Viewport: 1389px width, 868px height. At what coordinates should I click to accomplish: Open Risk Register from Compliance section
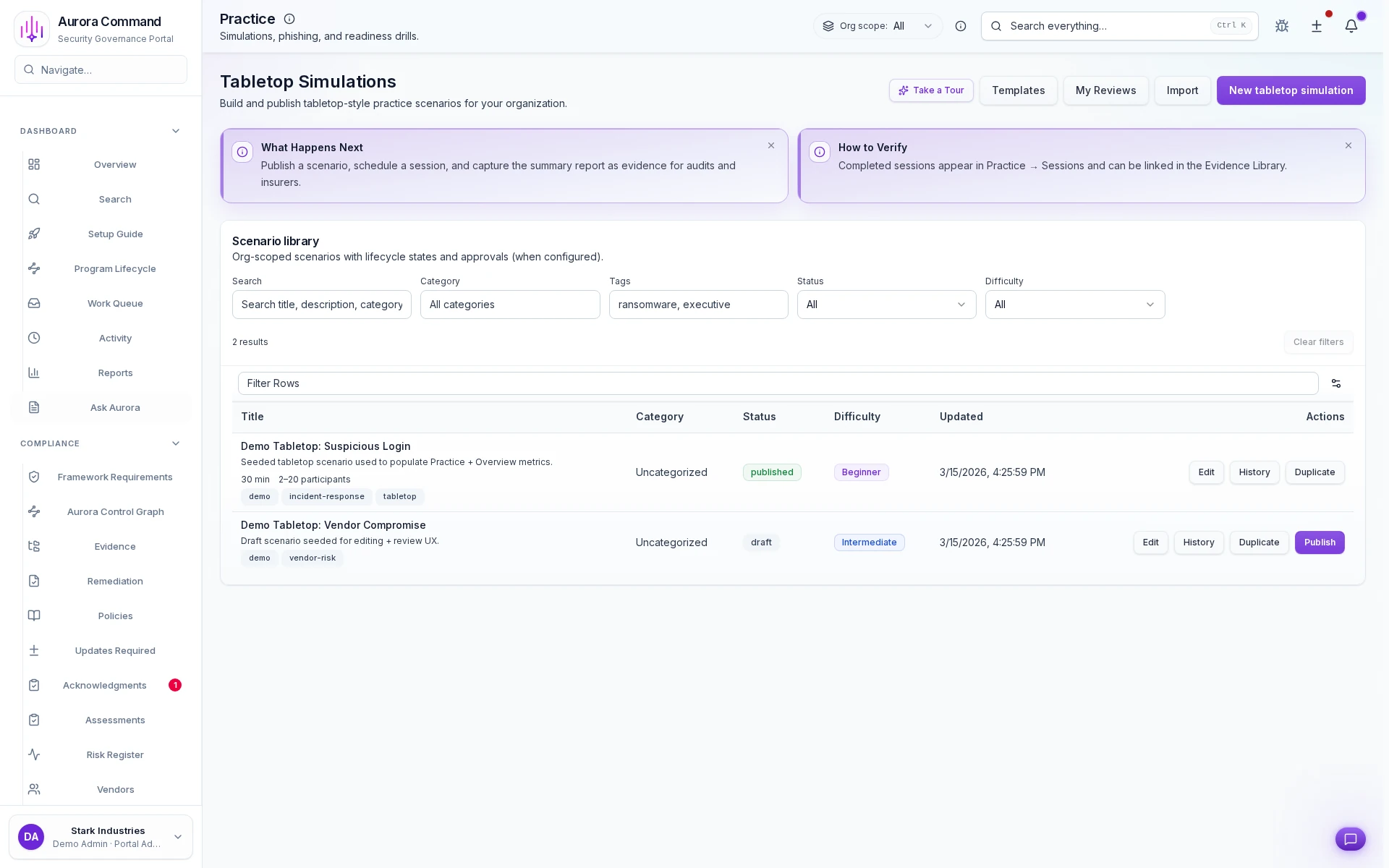(x=115, y=754)
